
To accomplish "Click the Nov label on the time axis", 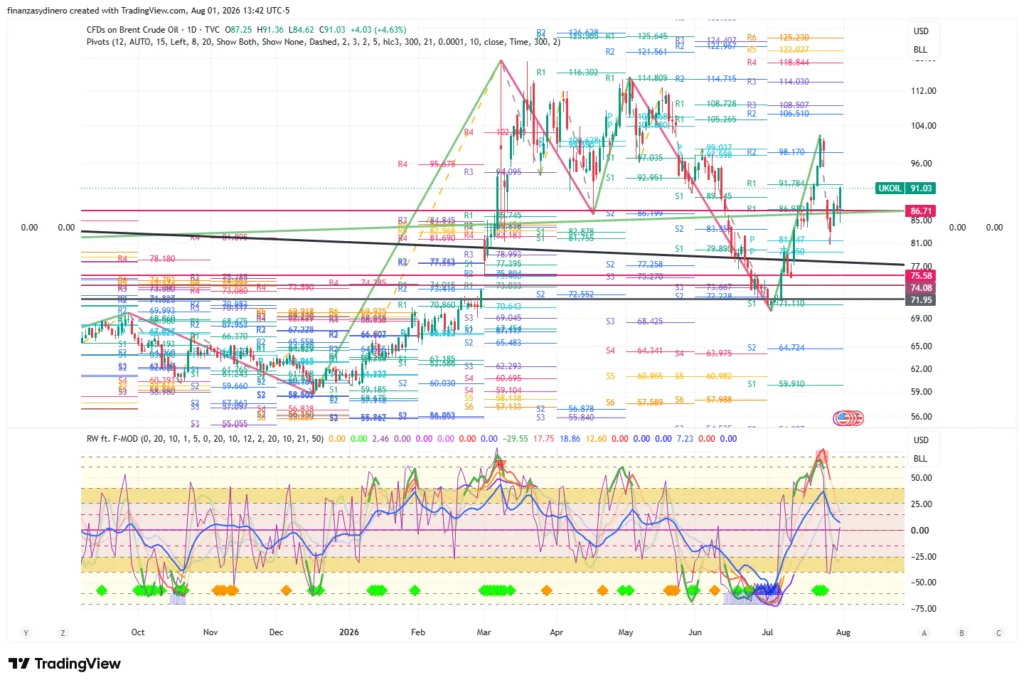I will tap(210, 632).
